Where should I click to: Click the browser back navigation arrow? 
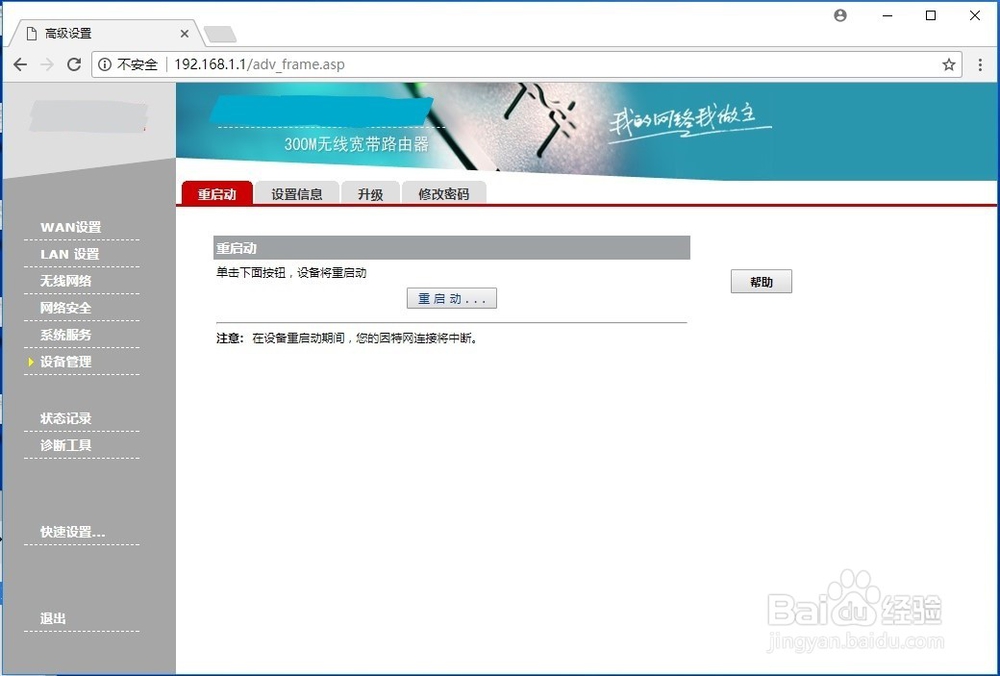click(x=20, y=64)
